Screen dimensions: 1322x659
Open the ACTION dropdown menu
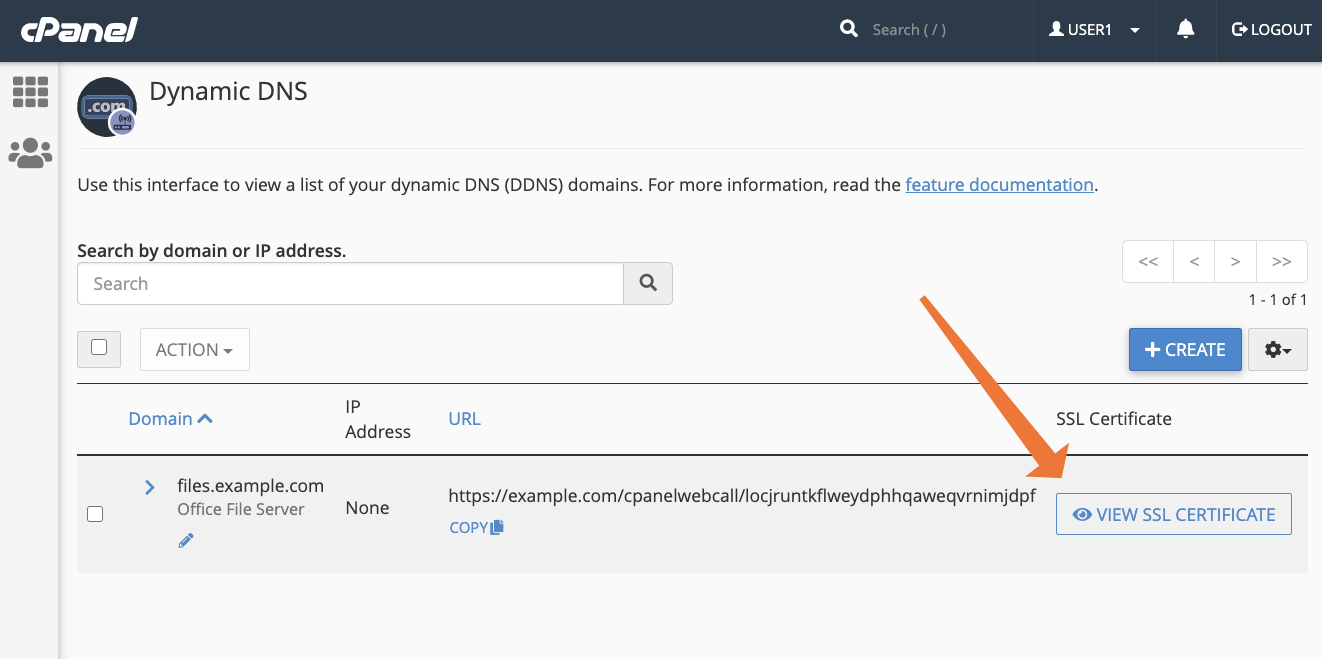pos(194,349)
